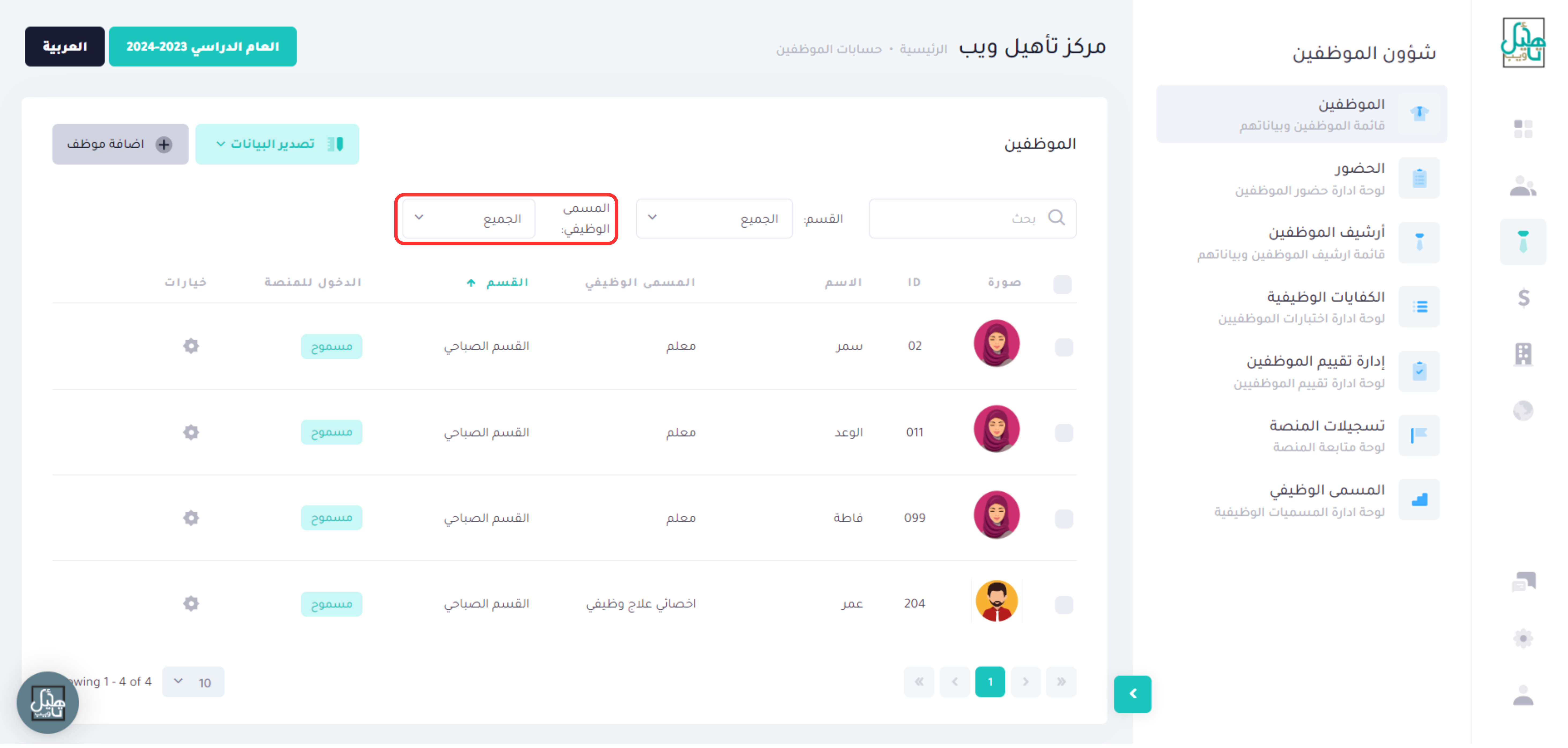The height and width of the screenshot is (748, 1568).
Task: Open the building icon in right rail
Action: click(1523, 355)
